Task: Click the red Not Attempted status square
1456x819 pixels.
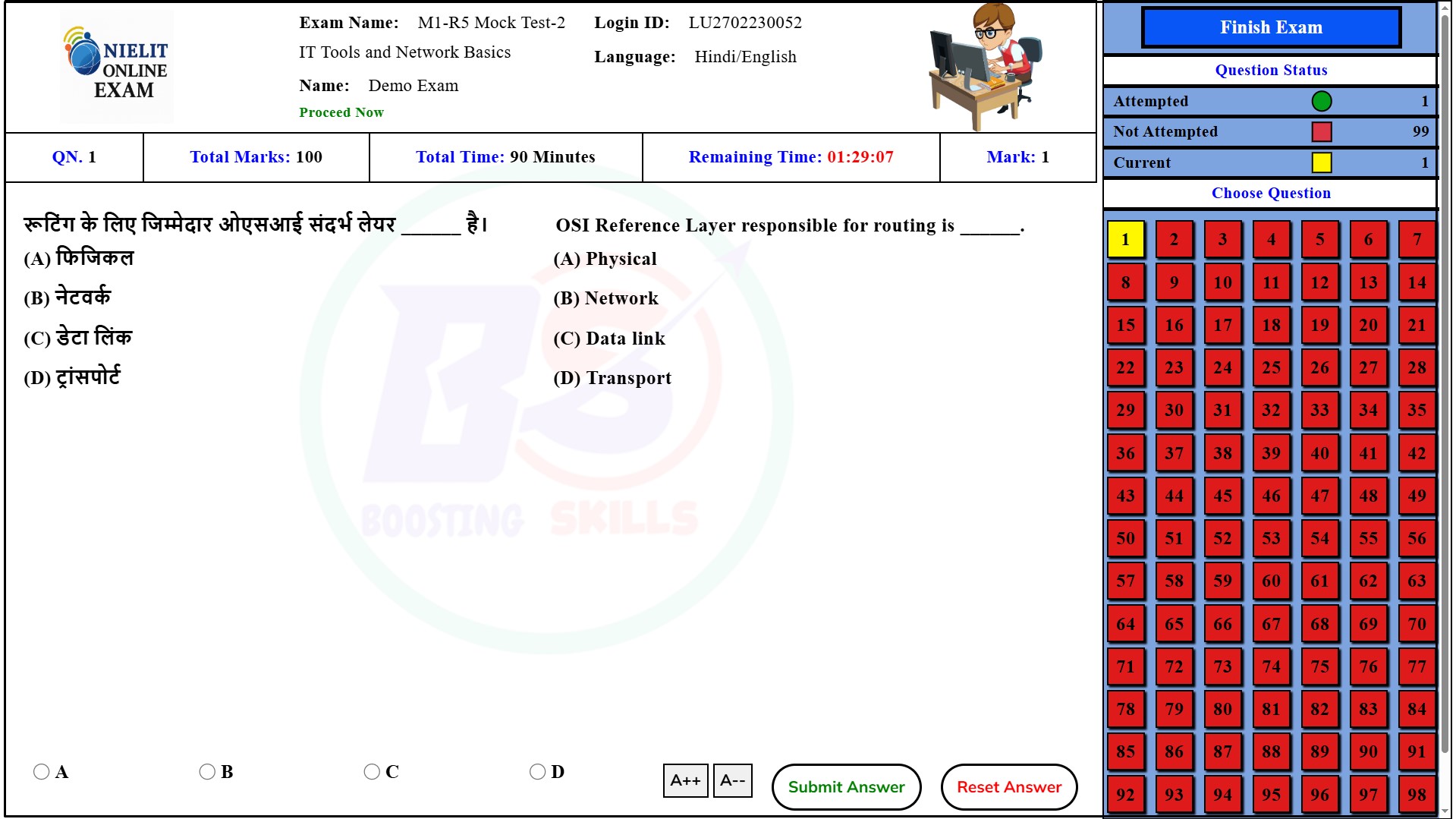Action: [1321, 132]
